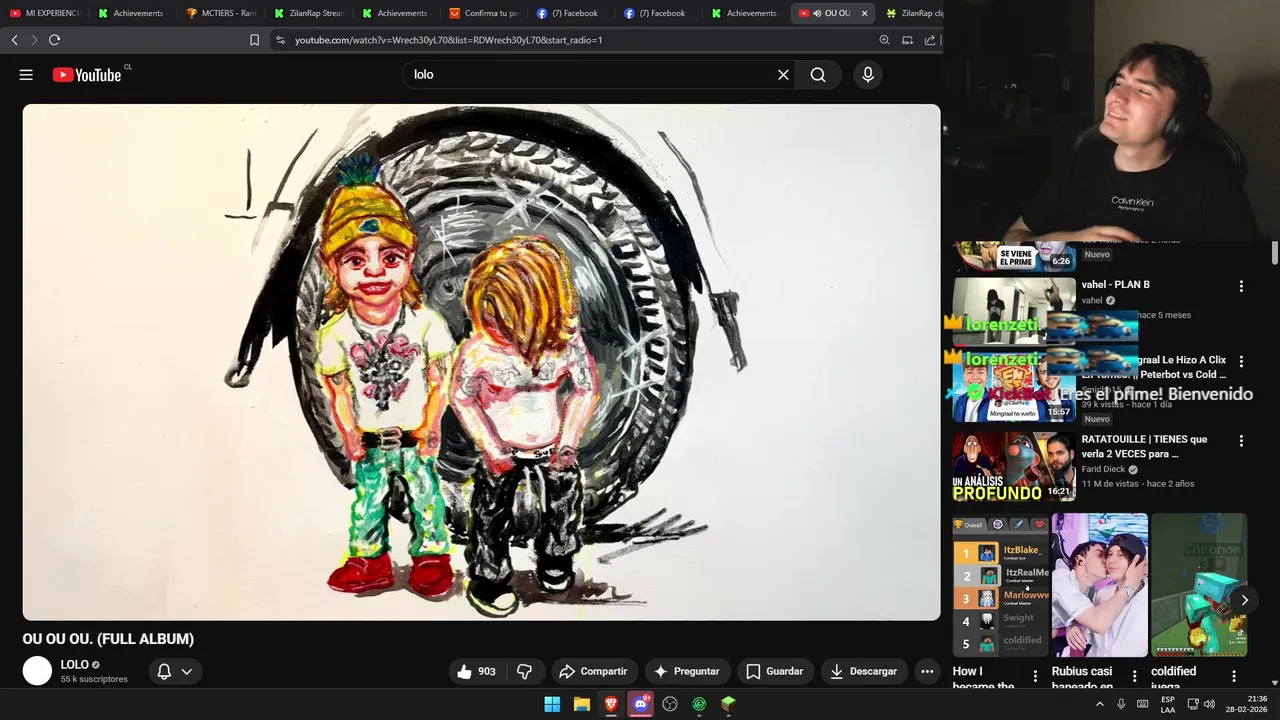Screen dimensions: 1280x720
Task: Click the microphone tray icon in taskbar
Action: 1121,704
